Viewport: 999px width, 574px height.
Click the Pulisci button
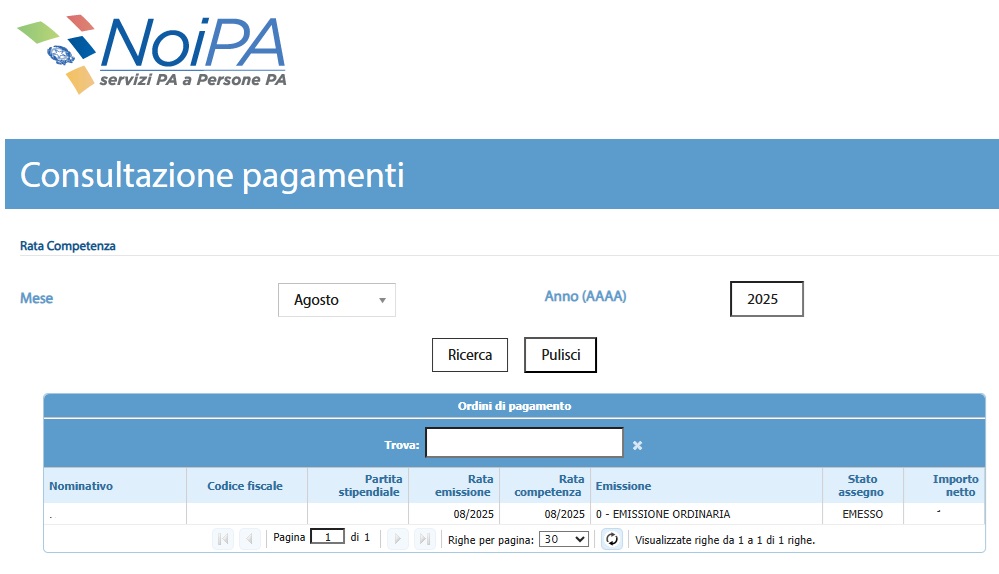[x=560, y=355]
